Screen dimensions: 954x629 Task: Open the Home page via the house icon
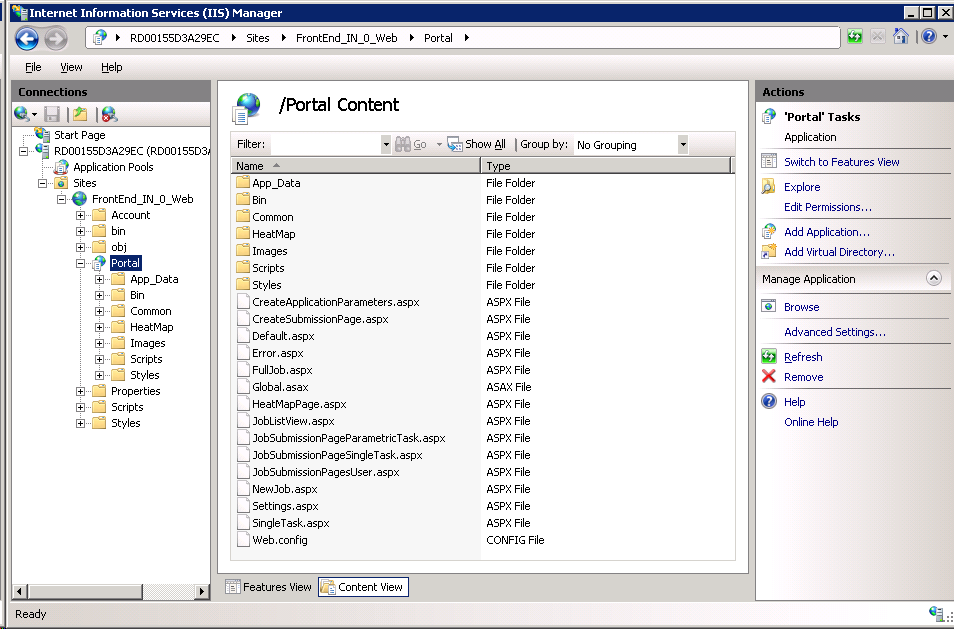coord(901,36)
